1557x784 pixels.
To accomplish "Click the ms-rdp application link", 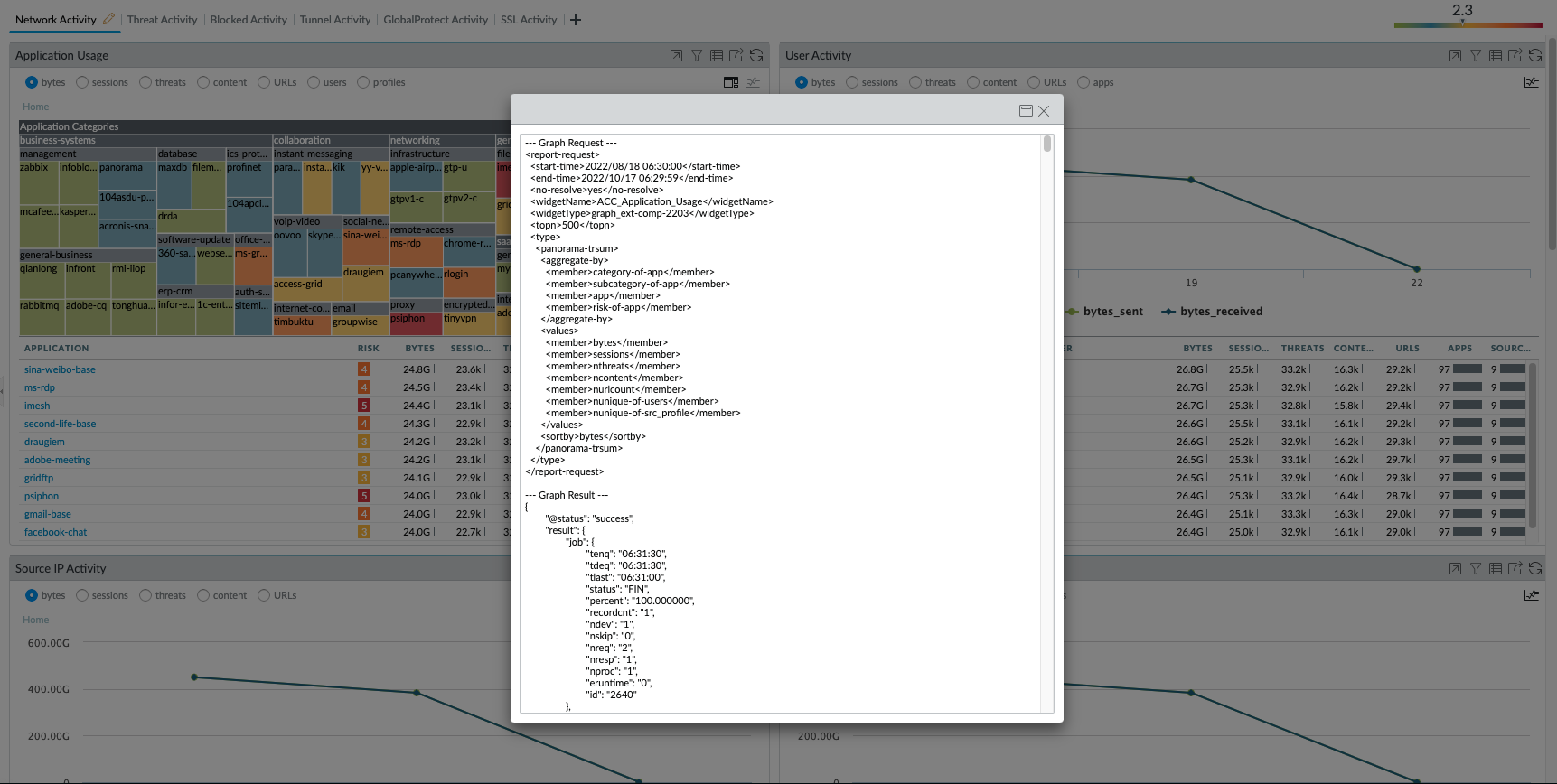I will (40, 387).
